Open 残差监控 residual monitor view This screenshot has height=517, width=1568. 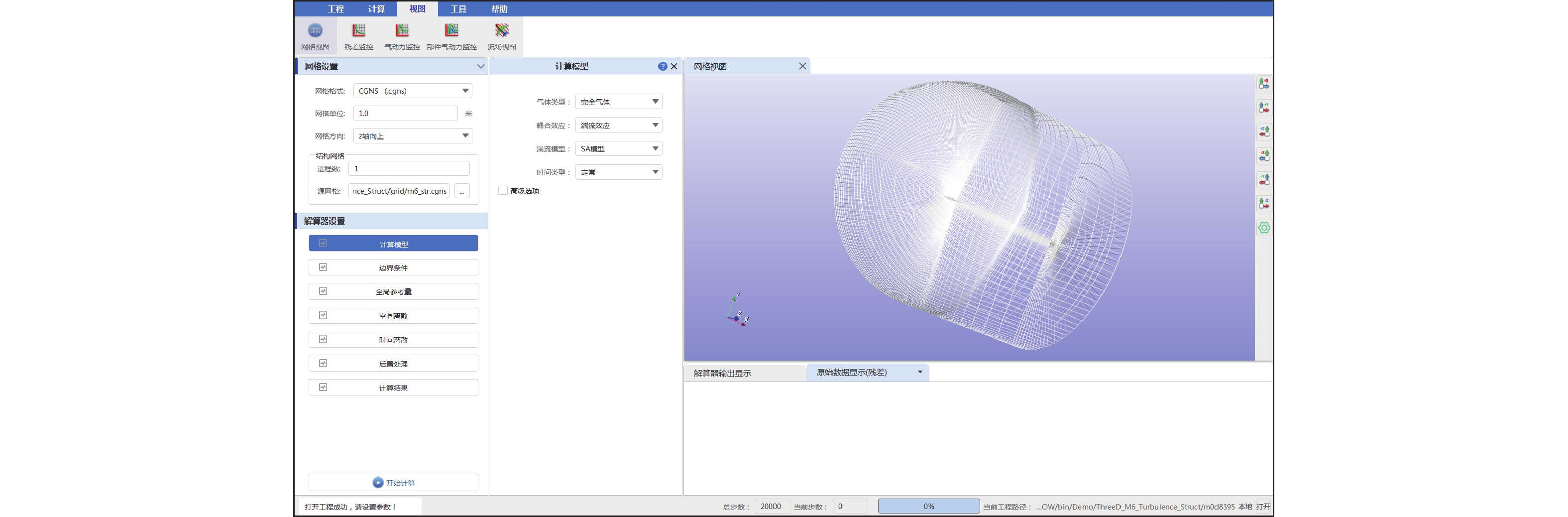pos(358,36)
